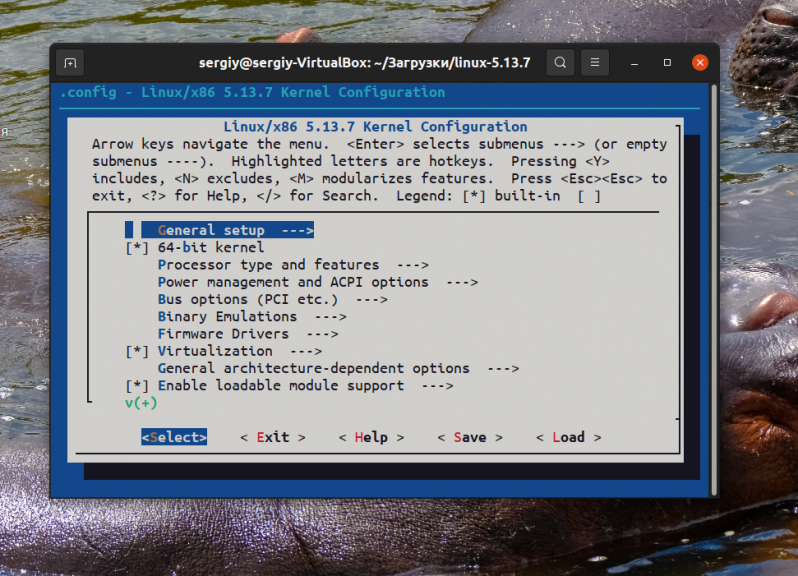Screen dimensions: 798x576
Task: Open the terminal search icon
Action: (x=560, y=63)
